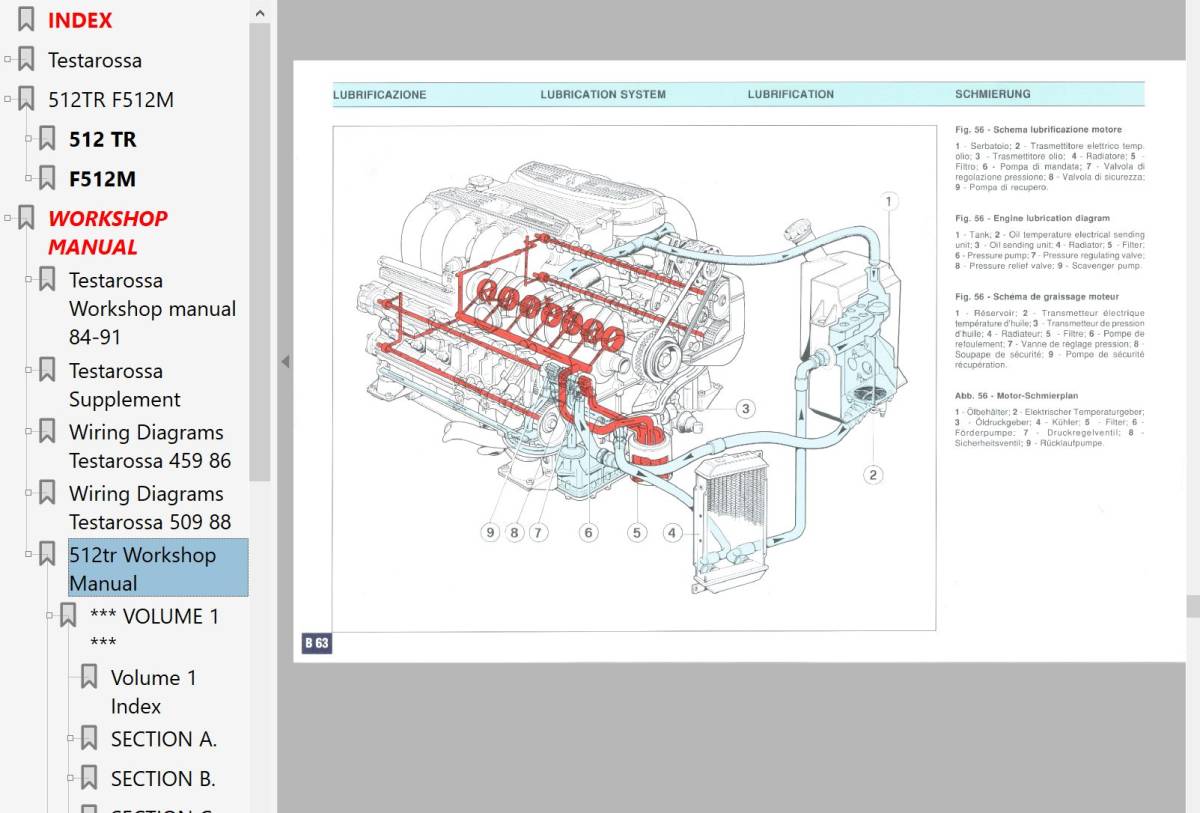Open Wiring Diagrams Testarossa 509 88
1200x813 pixels.
click(150, 508)
